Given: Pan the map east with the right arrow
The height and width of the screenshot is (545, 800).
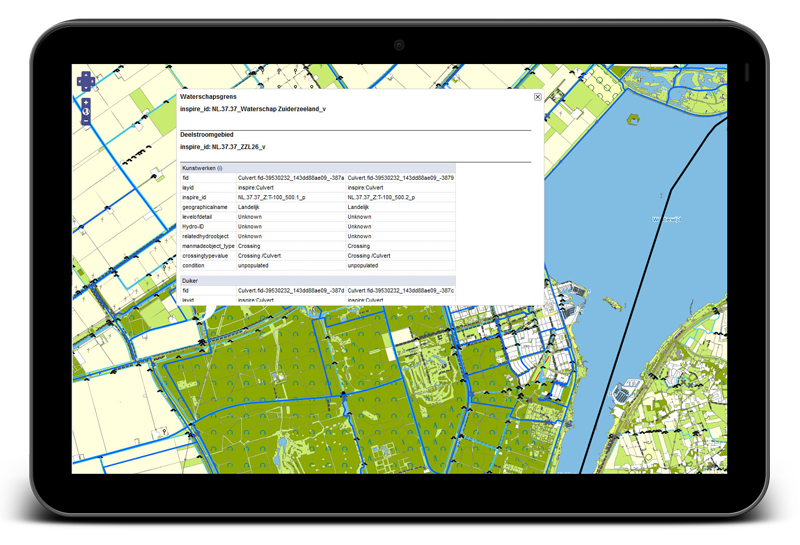Looking at the screenshot, I should tap(92, 81).
